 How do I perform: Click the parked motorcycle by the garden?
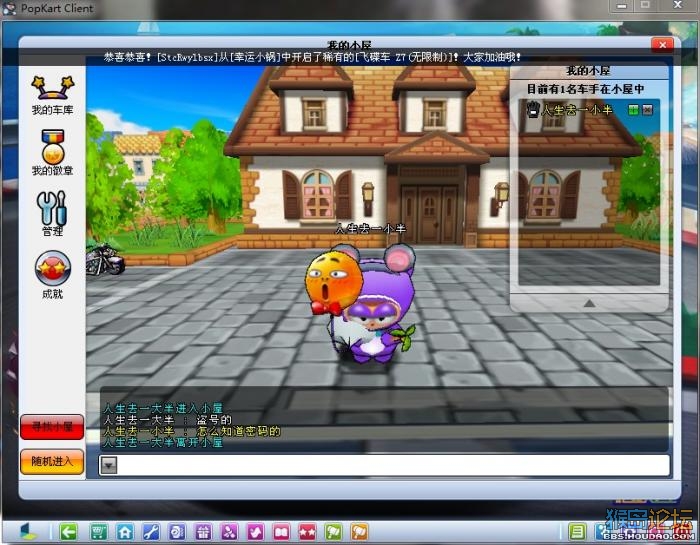click(105, 258)
